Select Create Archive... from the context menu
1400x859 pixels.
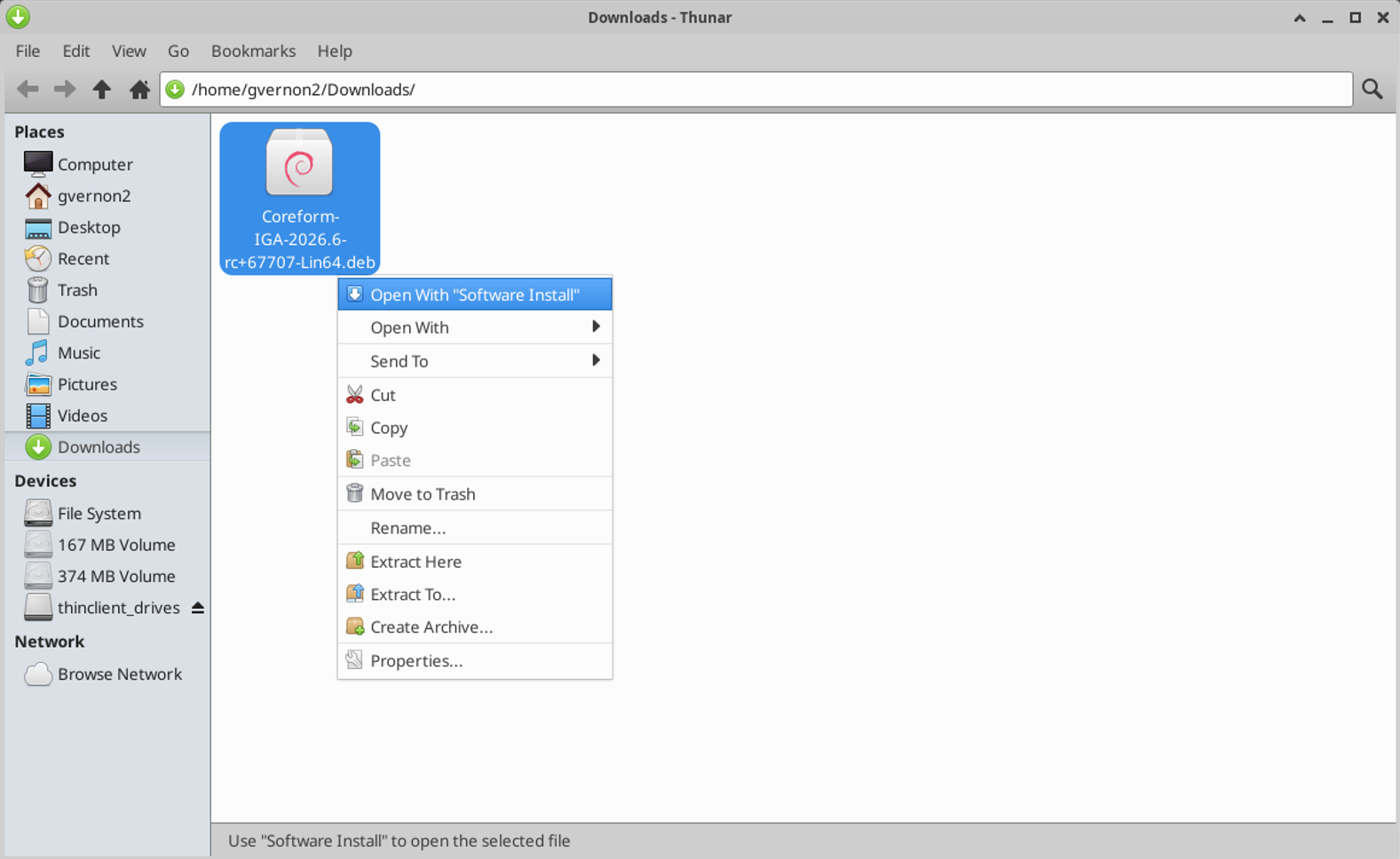coord(475,627)
